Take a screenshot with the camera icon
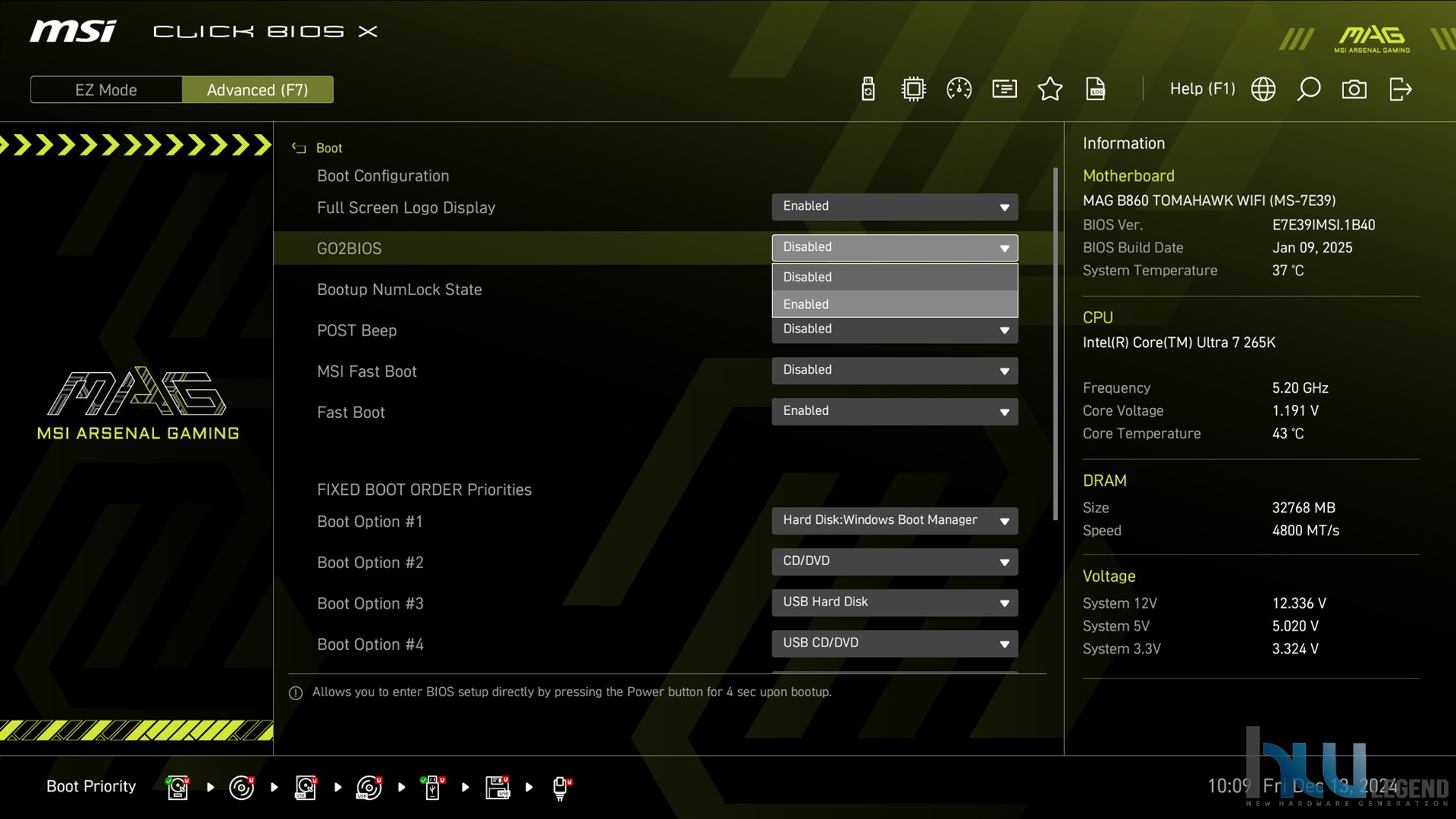The width and height of the screenshot is (1456, 819). tap(1355, 89)
